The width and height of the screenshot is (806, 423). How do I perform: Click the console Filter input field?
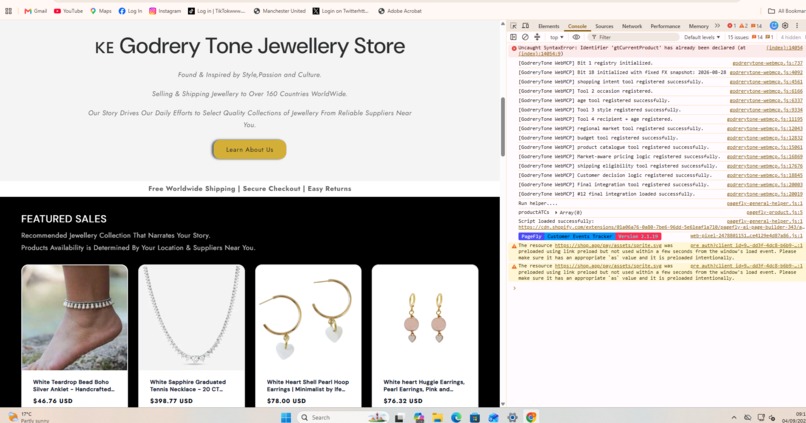click(x=635, y=37)
